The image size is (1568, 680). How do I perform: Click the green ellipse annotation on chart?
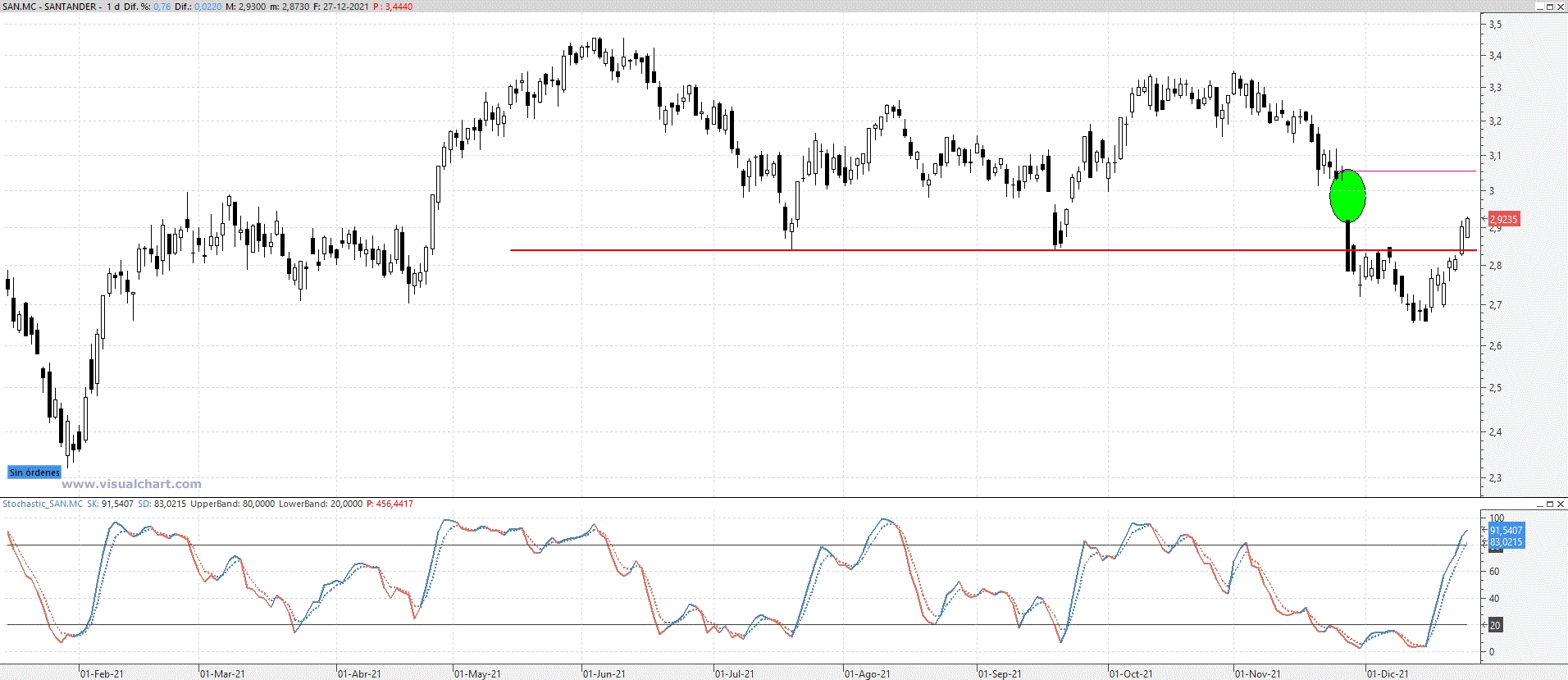click(1347, 197)
